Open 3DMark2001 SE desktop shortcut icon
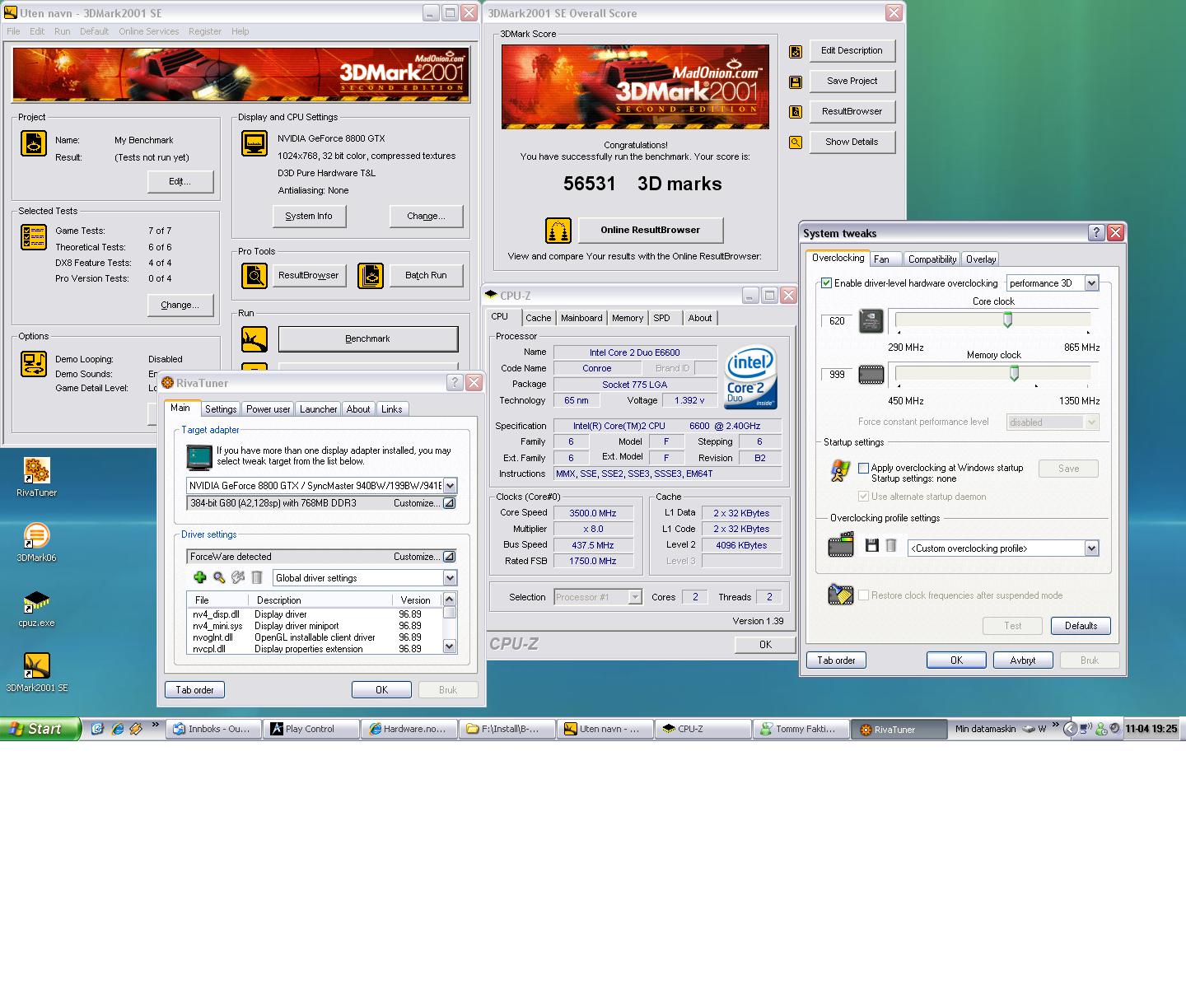1186x1008 pixels. (36, 665)
